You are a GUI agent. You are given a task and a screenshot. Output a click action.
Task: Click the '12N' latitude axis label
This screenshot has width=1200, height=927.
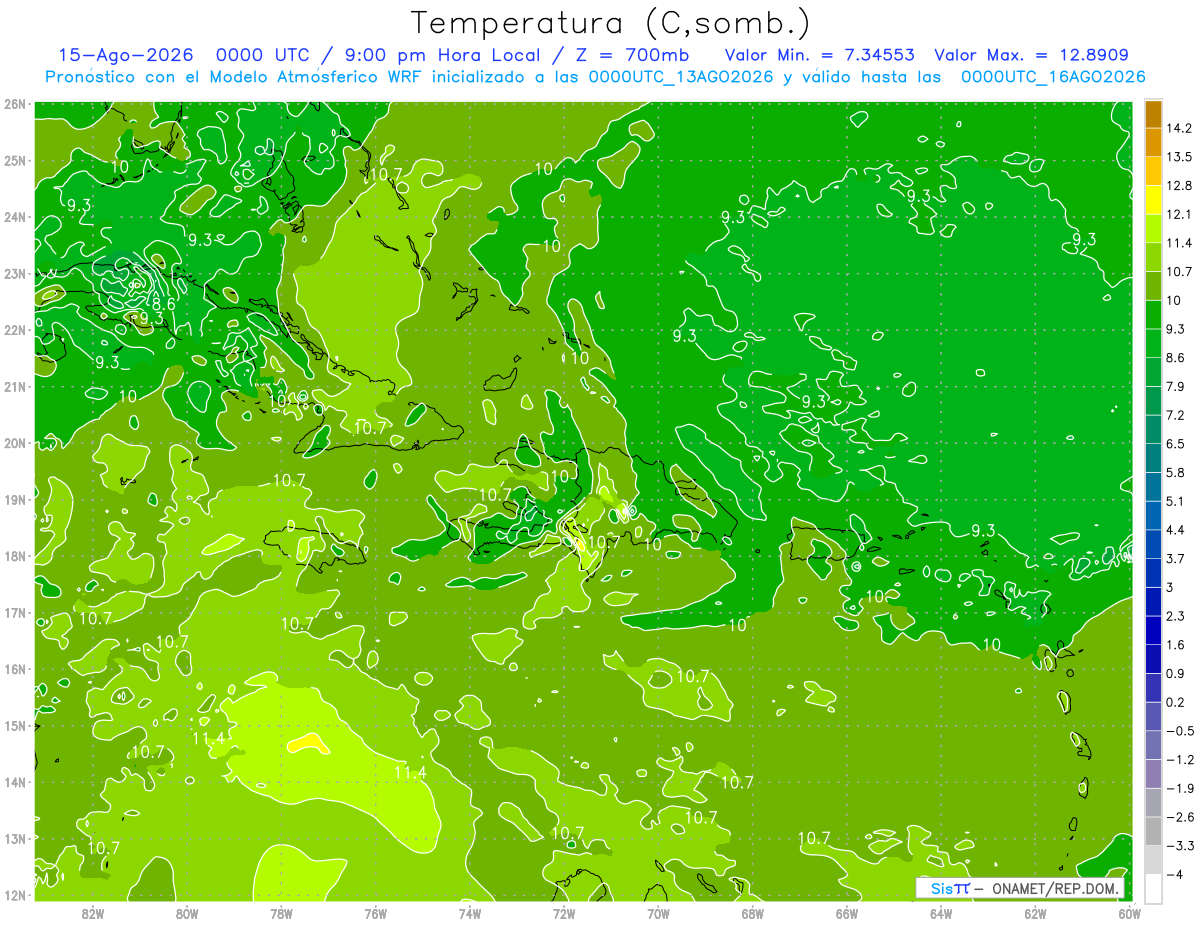click(x=15, y=895)
